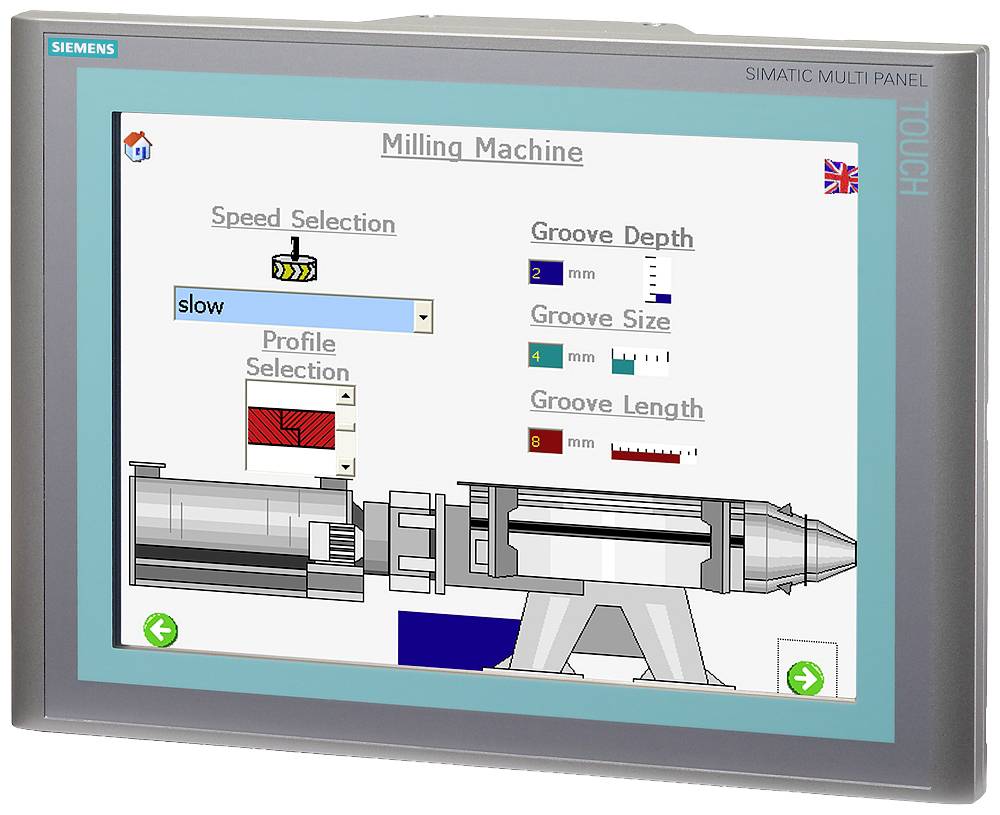Click the Groove Length red bar gauge
The height and width of the screenshot is (815, 1000).
coord(654,452)
